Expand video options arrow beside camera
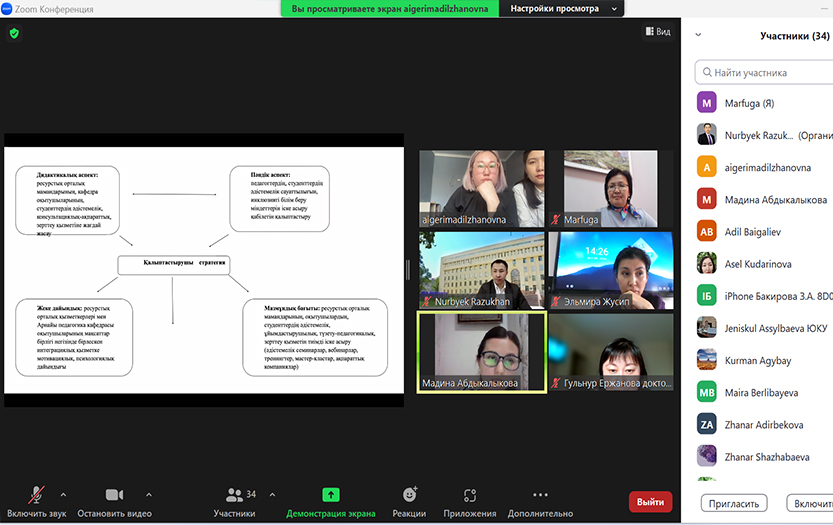Screen dimensions: 833x525 (149, 494)
